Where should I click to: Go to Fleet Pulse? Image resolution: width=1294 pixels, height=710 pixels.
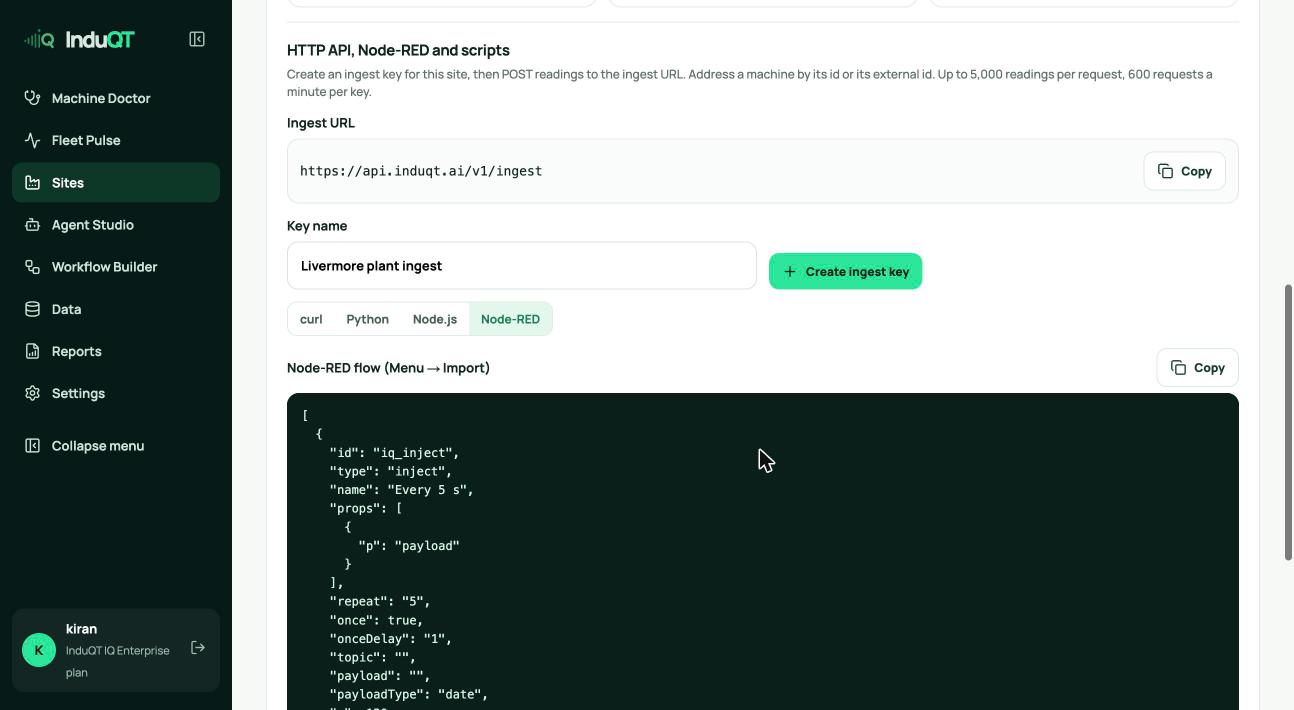click(116, 140)
